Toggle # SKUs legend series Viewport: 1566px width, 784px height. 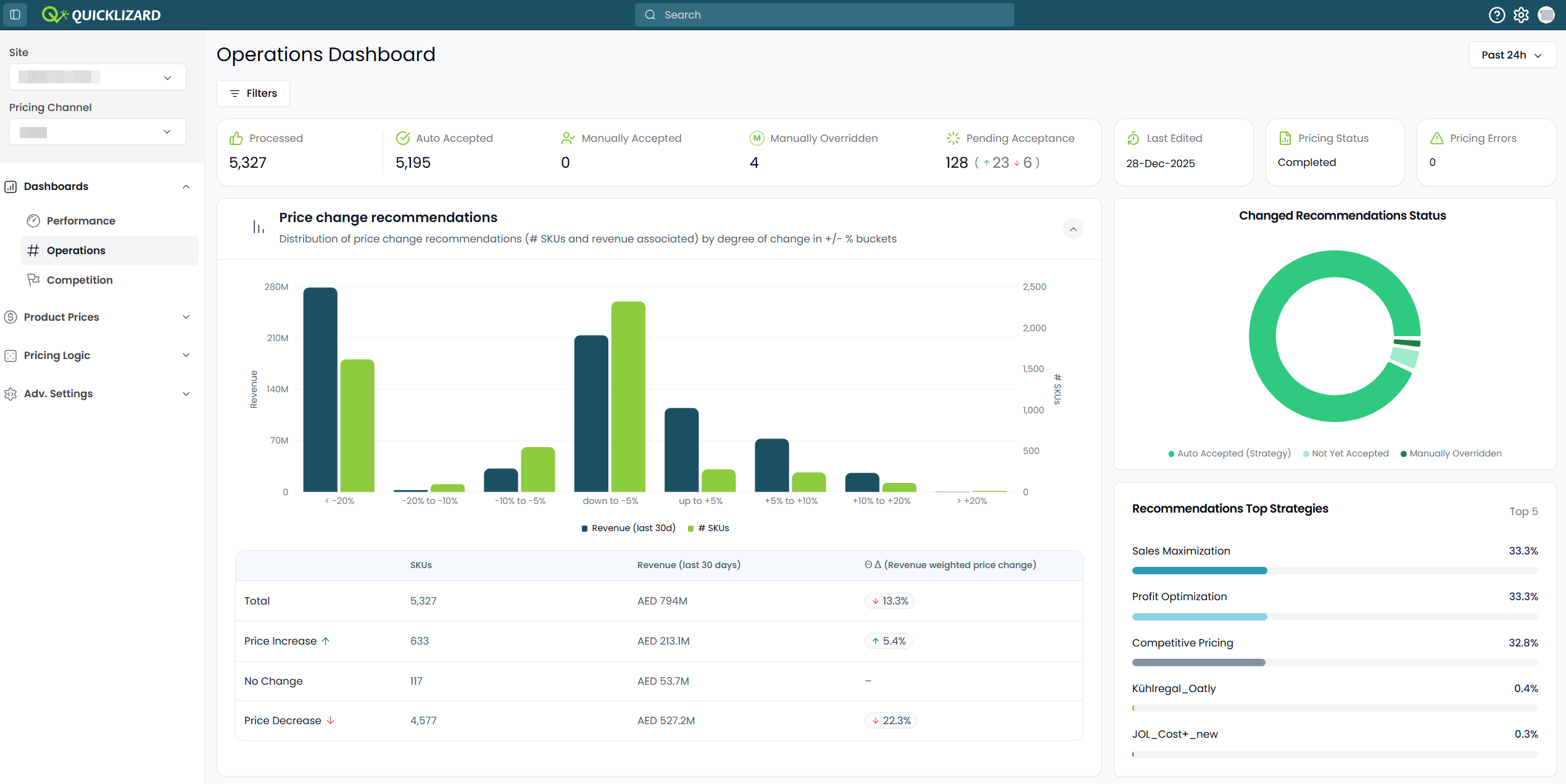coord(708,528)
